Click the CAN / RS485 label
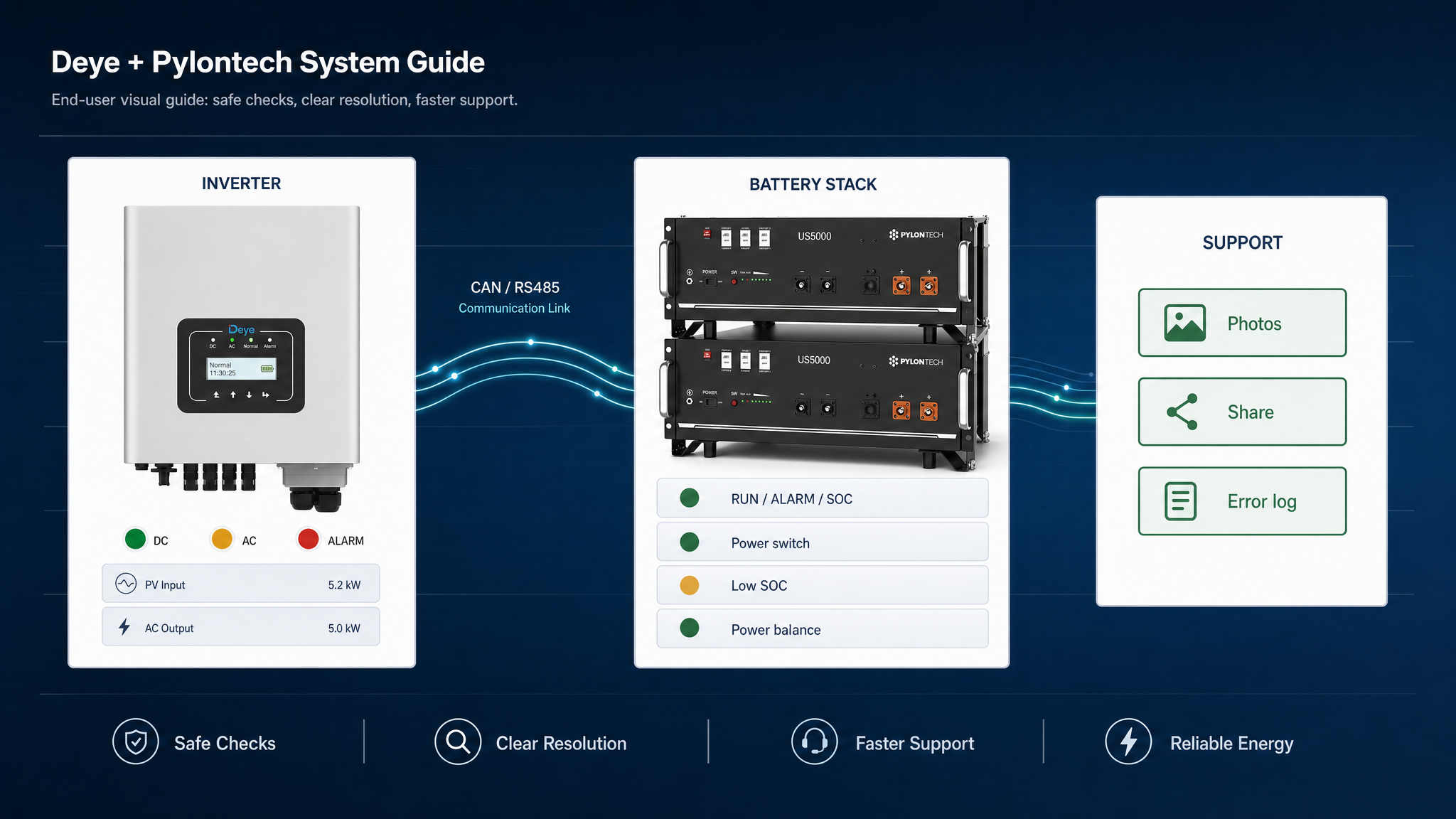1456x819 pixels. pos(515,287)
